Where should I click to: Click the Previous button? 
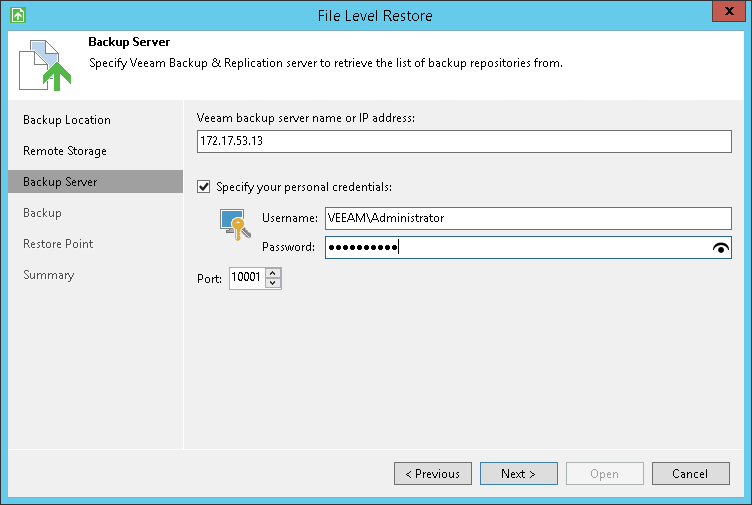click(433, 474)
